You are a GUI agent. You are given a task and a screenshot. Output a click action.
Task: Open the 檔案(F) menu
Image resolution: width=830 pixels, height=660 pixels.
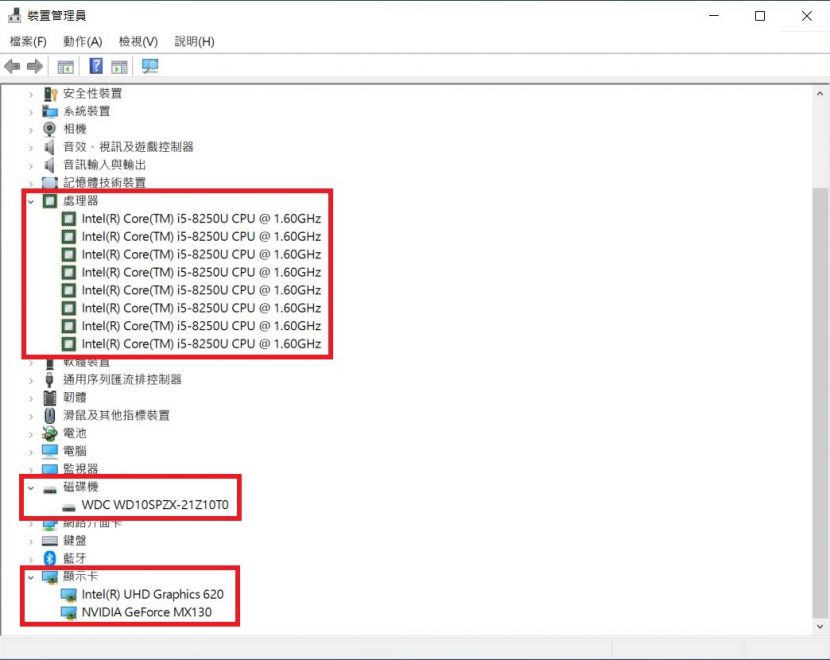(x=28, y=41)
